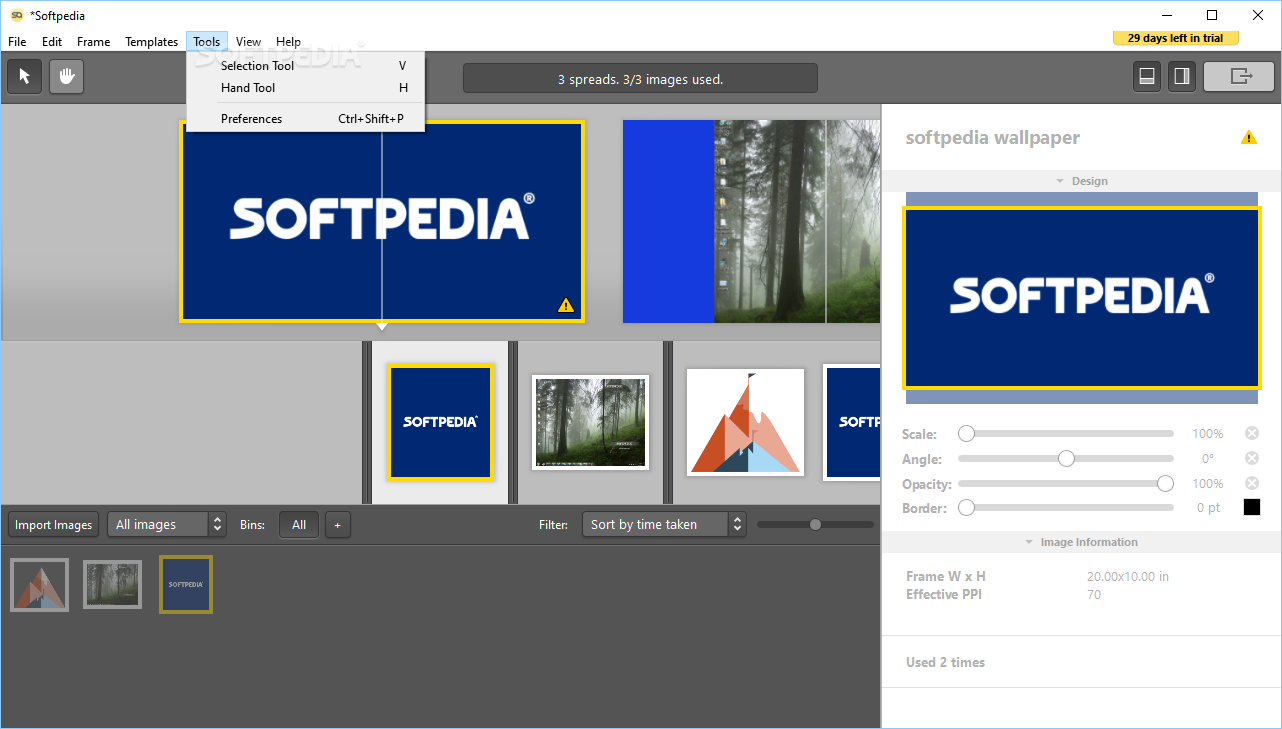Image resolution: width=1282 pixels, height=729 pixels.
Task: Click Import Images button
Action: (x=53, y=525)
